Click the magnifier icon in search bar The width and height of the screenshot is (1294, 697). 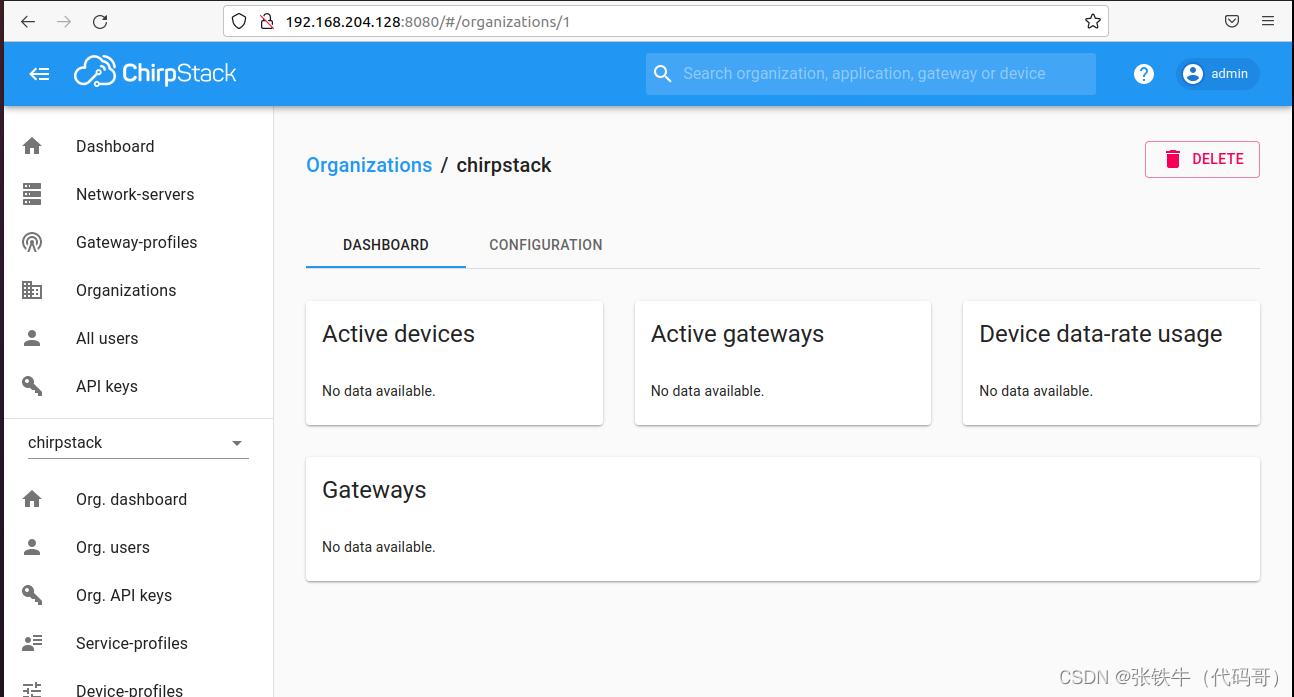[662, 73]
